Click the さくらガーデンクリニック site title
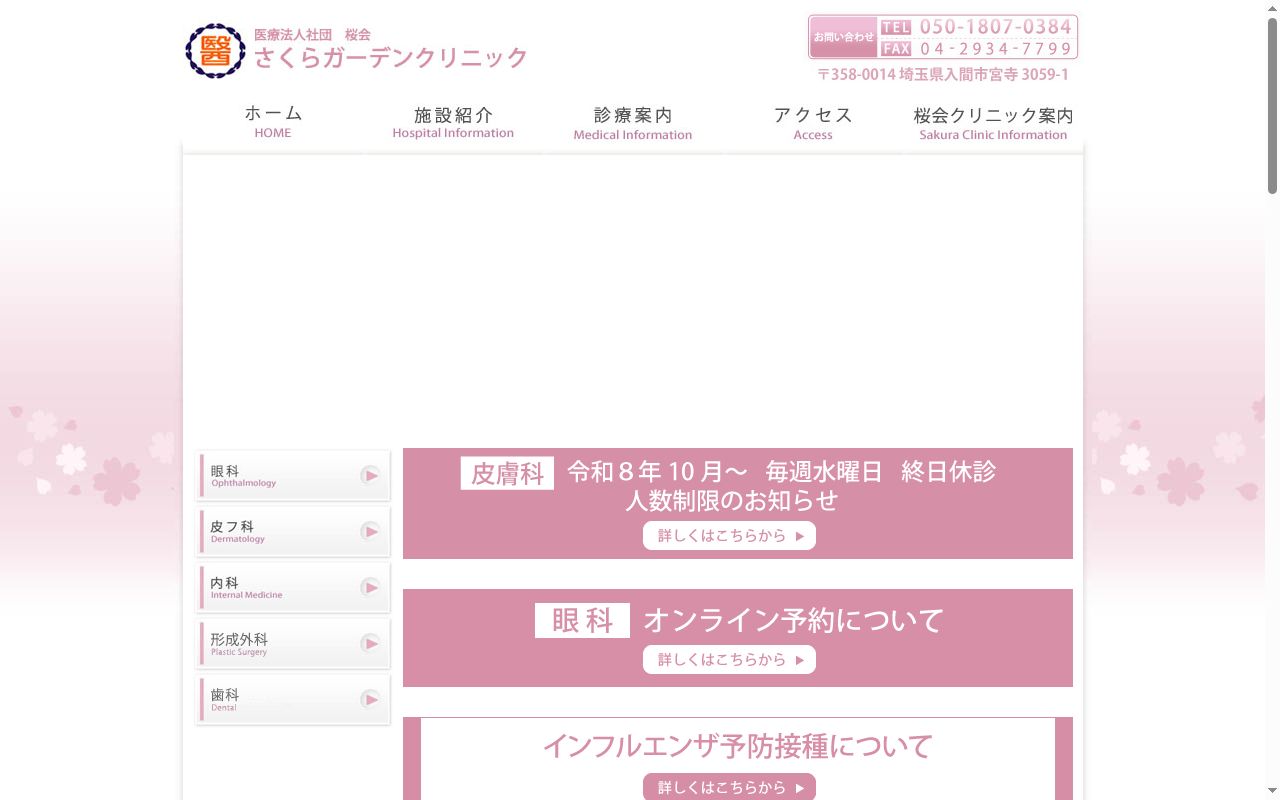Image resolution: width=1280 pixels, height=800 pixels. coord(390,58)
